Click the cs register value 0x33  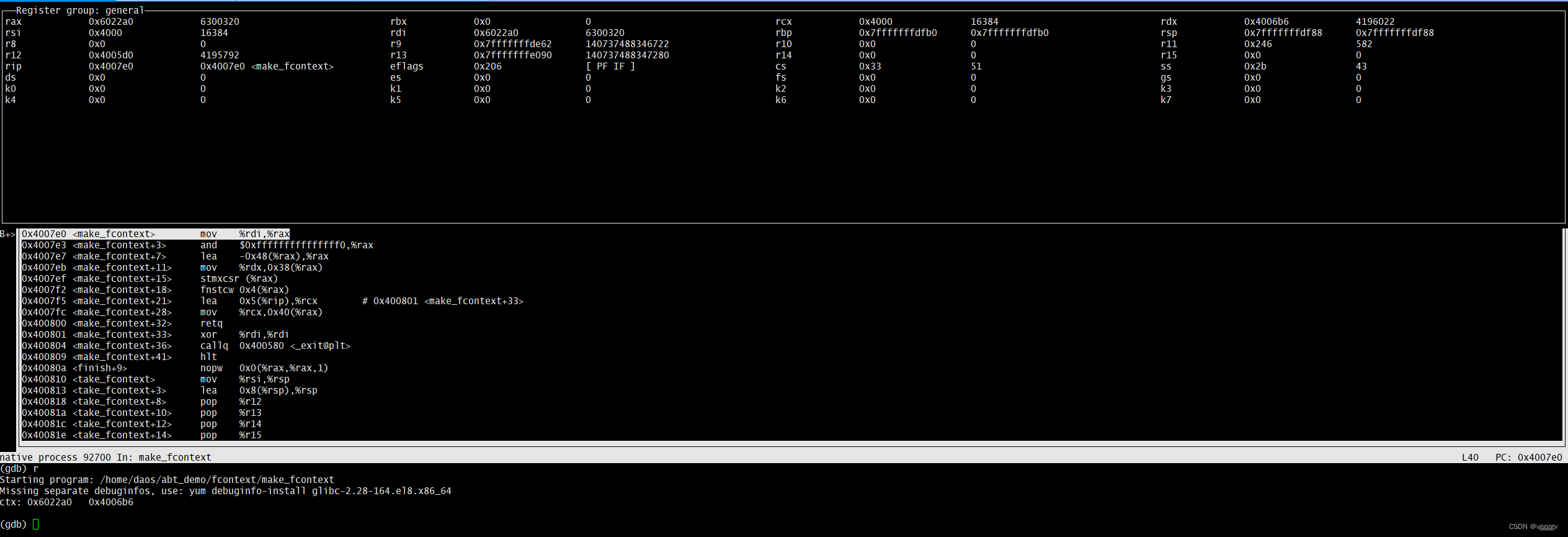point(870,66)
